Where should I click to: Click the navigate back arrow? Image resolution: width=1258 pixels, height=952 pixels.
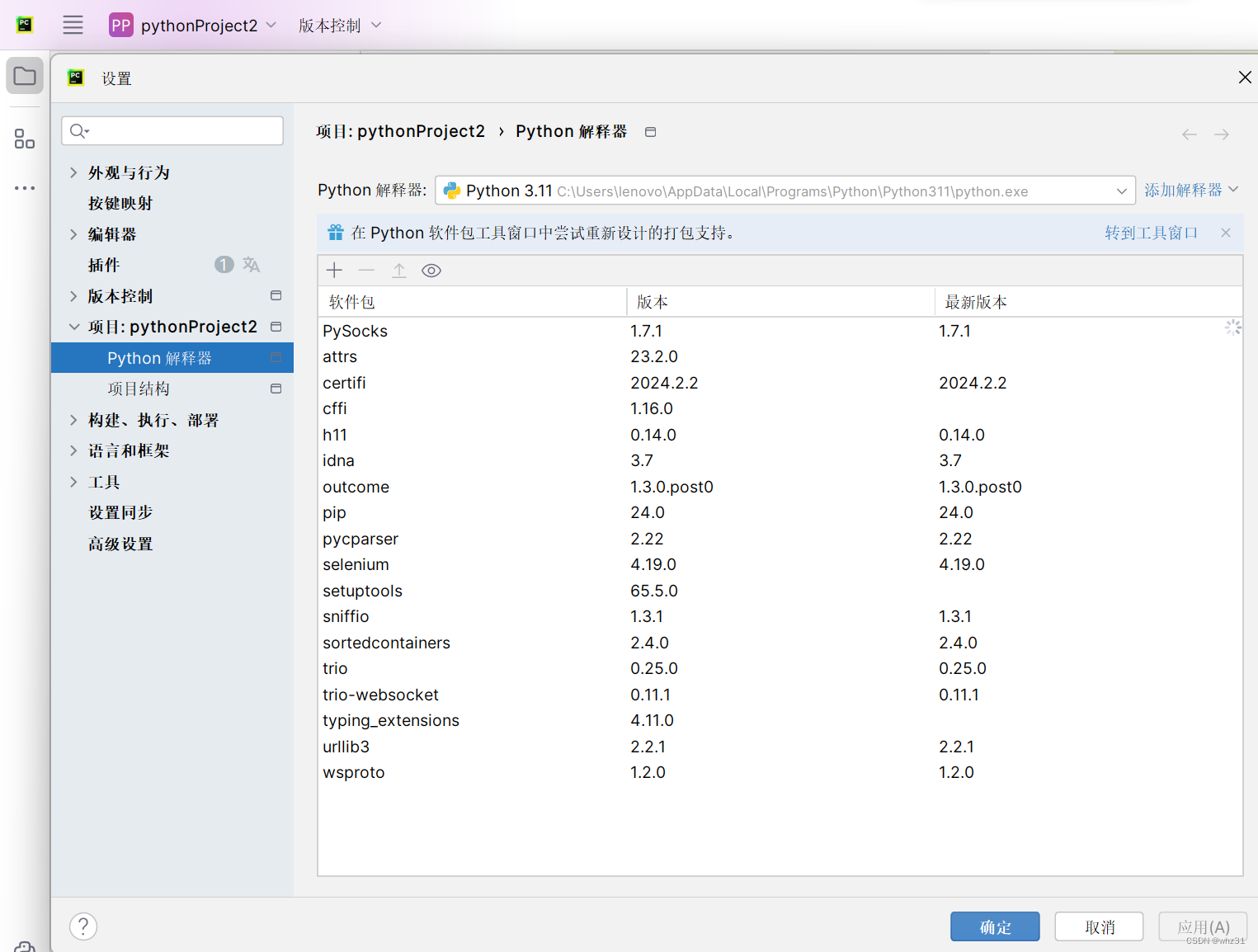[1189, 134]
